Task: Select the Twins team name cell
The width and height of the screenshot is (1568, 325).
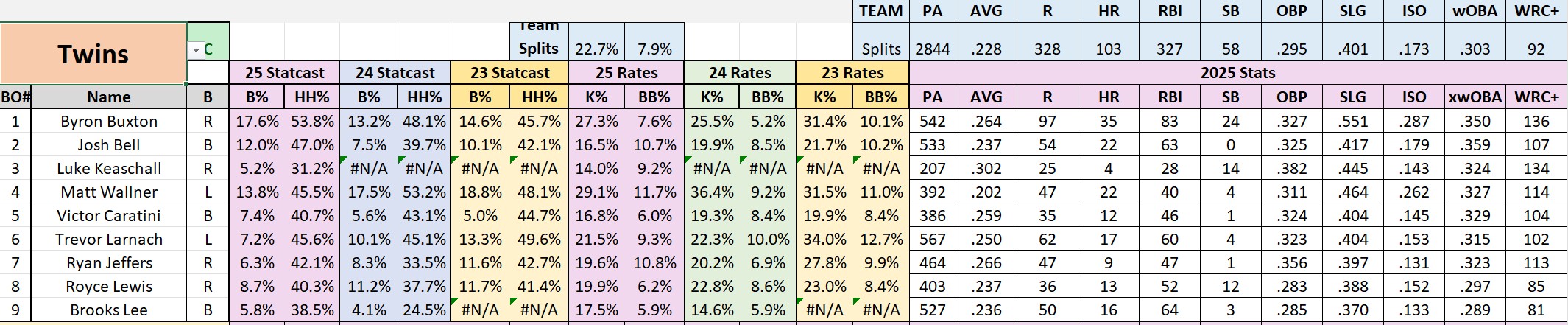Action: click(x=93, y=54)
